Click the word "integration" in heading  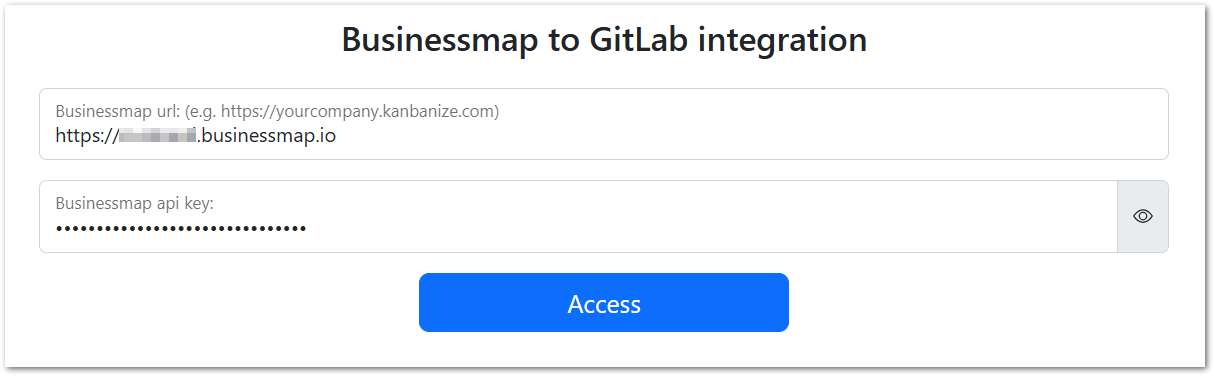[x=784, y=40]
